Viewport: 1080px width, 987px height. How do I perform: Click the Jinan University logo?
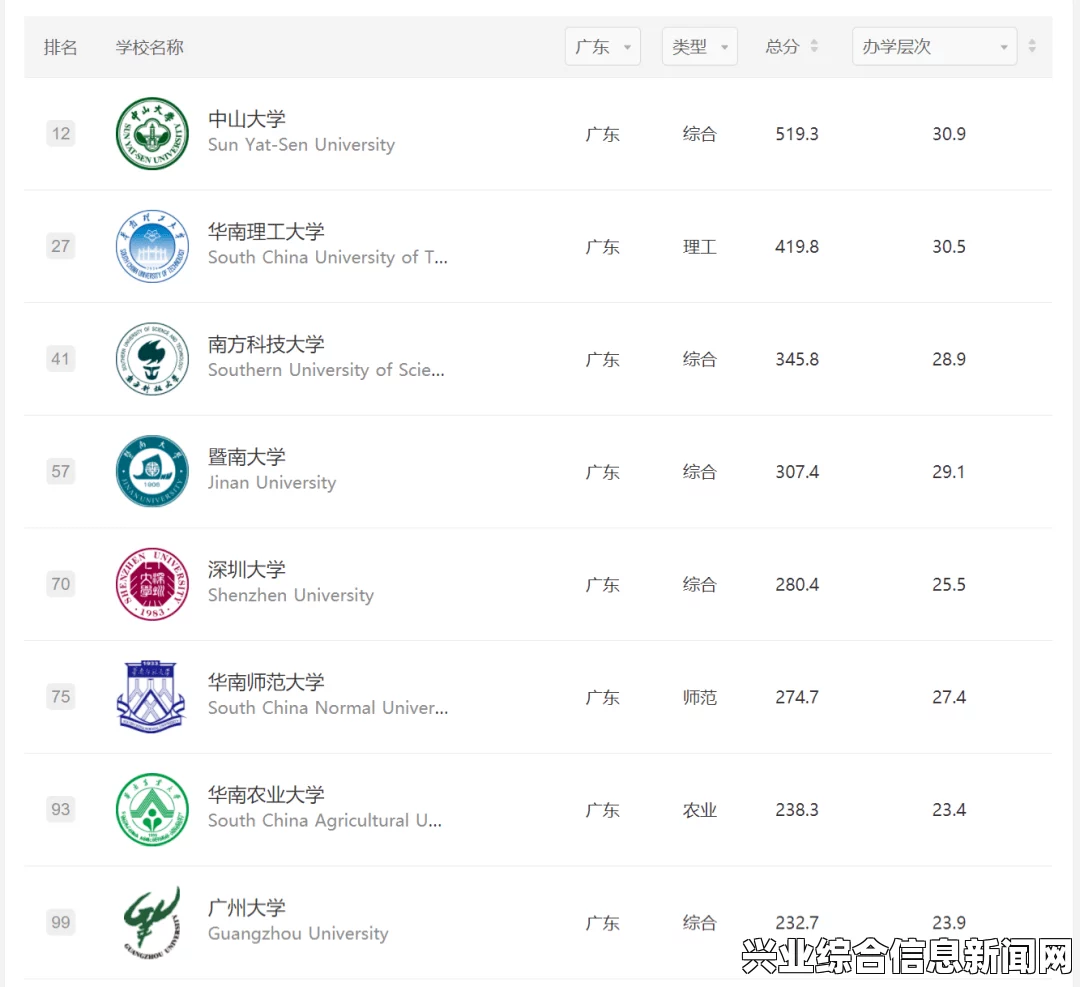pyautogui.click(x=152, y=472)
